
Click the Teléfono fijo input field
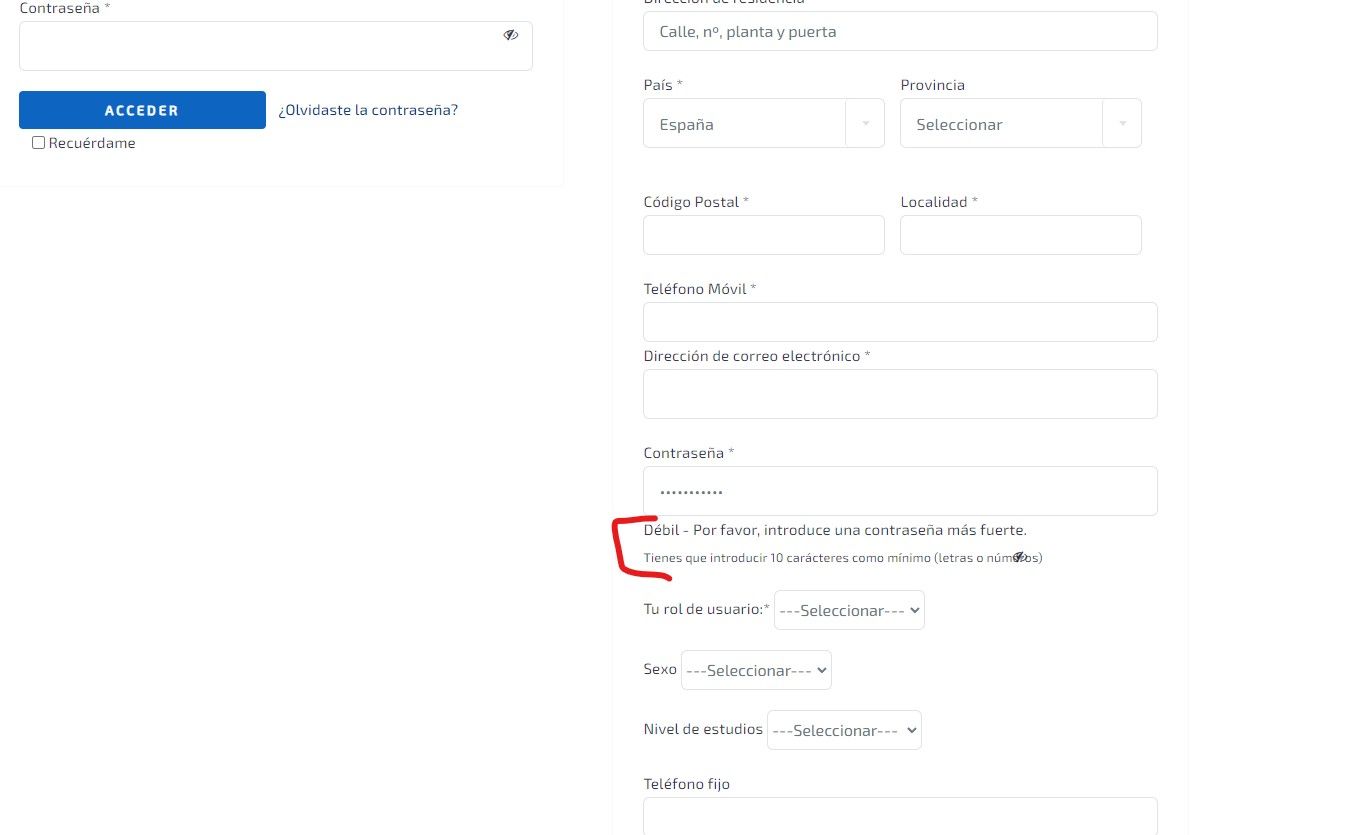click(x=900, y=816)
